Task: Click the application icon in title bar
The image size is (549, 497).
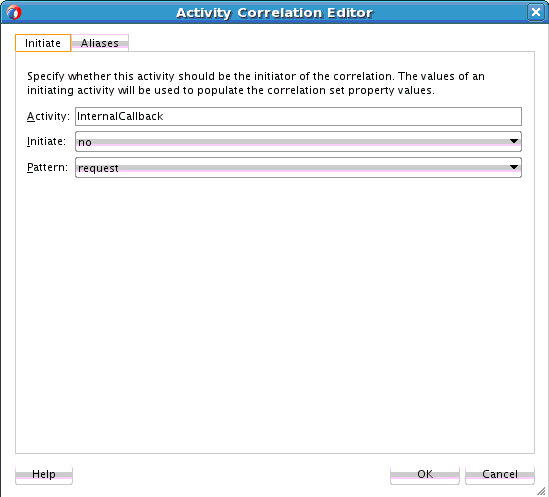Action: point(14,13)
